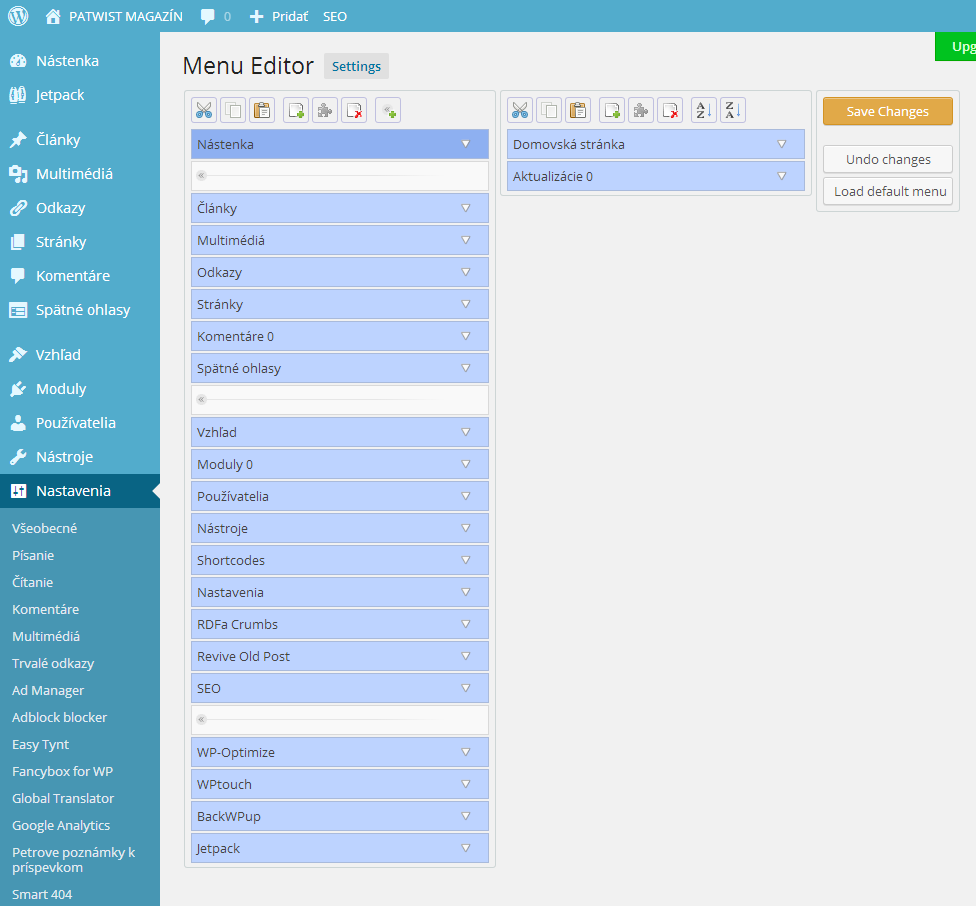Image resolution: width=976 pixels, height=906 pixels.
Task: Open Ad Manager settings submenu
Action: (48, 691)
